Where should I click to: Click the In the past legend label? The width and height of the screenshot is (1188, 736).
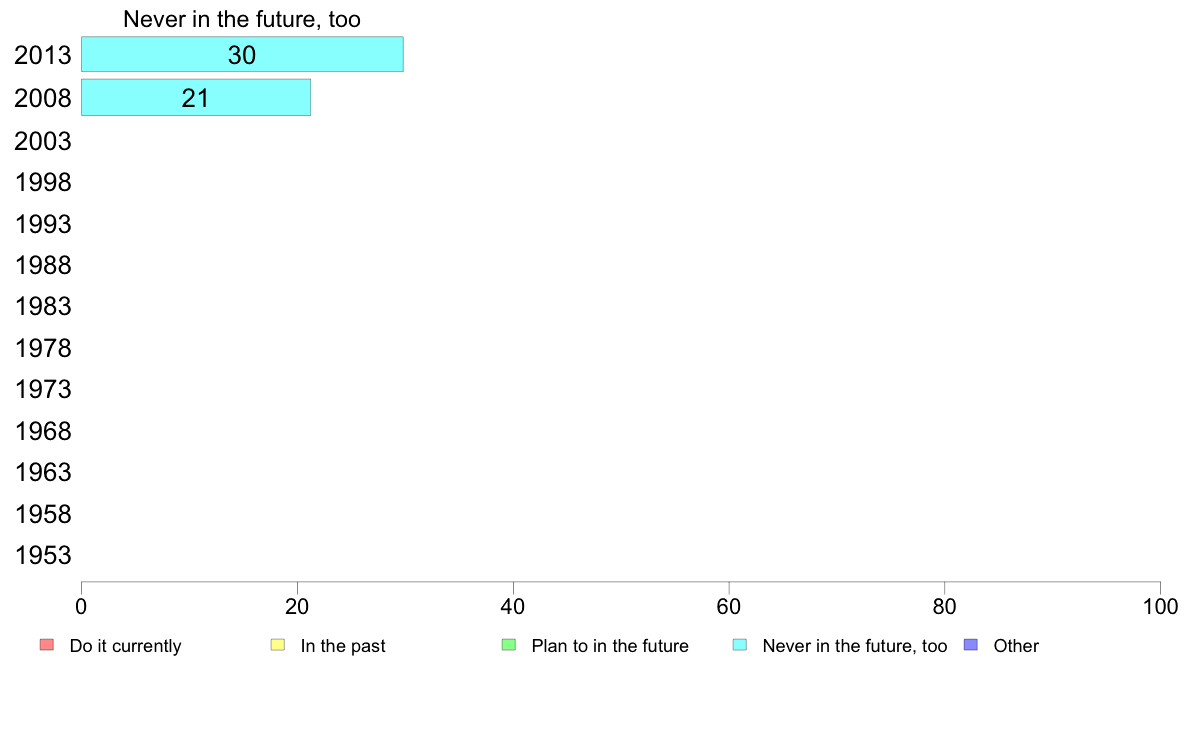click(x=342, y=646)
